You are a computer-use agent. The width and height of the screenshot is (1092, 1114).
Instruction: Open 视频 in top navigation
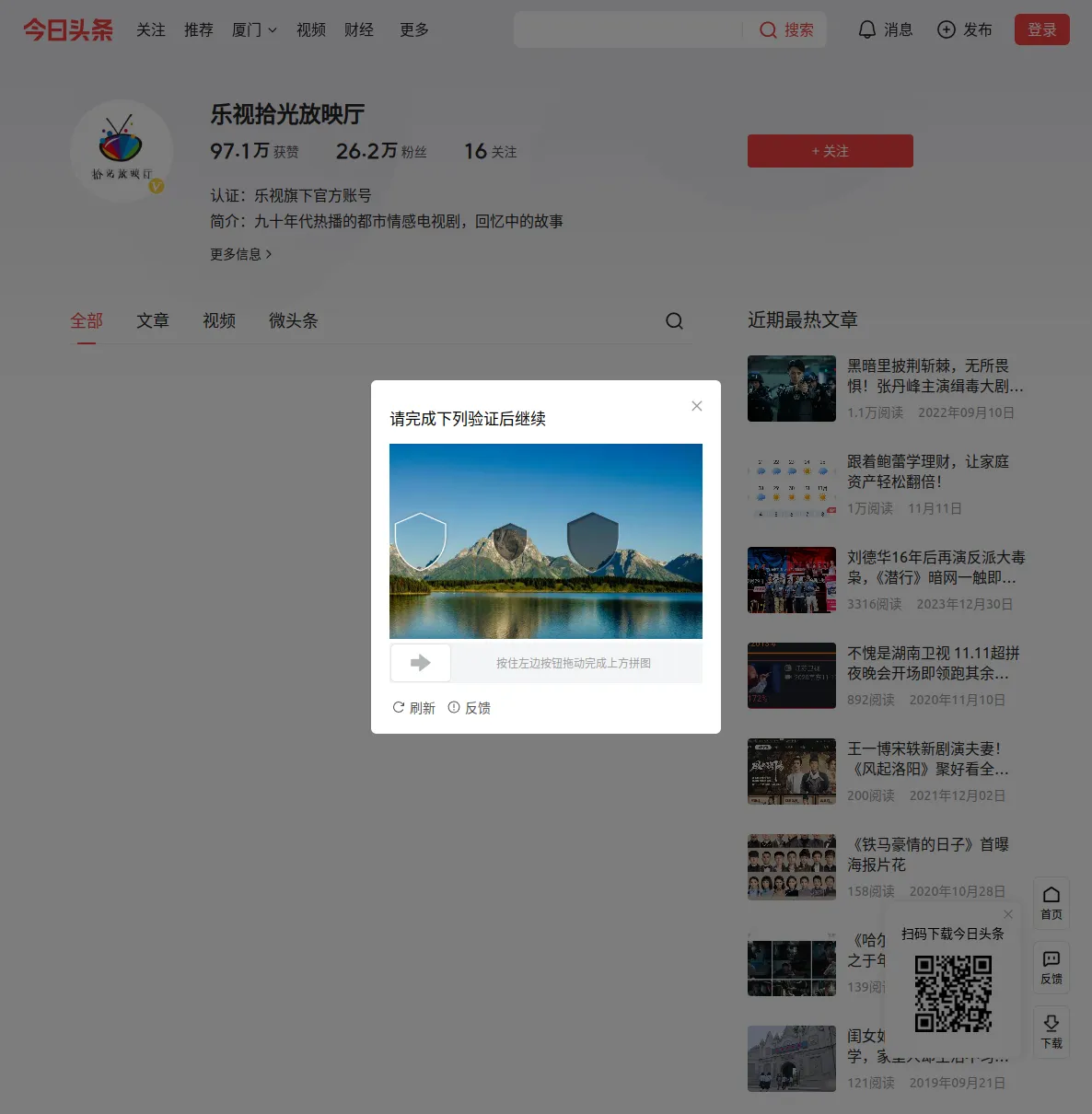coord(311,30)
